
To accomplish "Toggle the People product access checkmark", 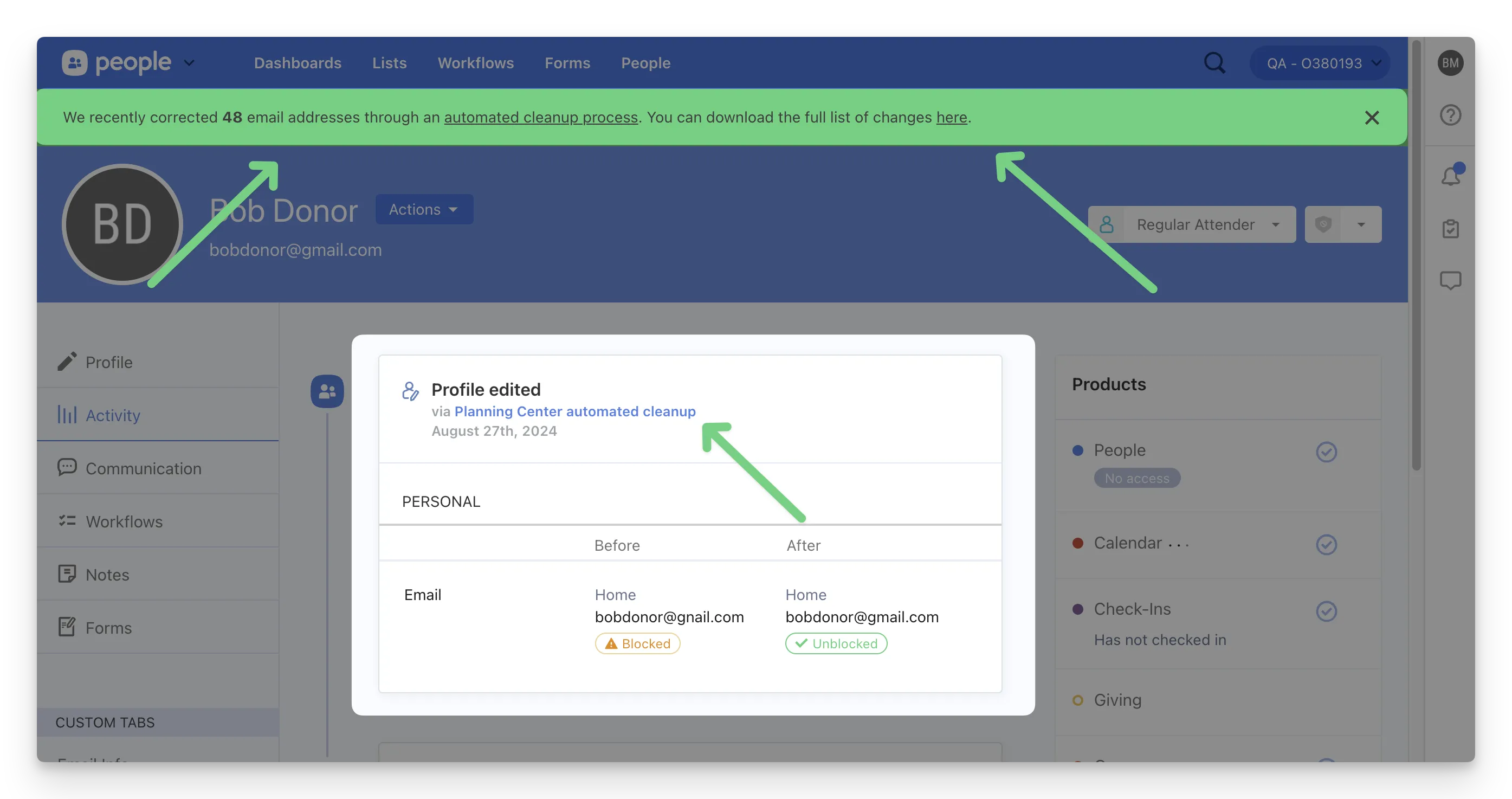I will coord(1326,452).
